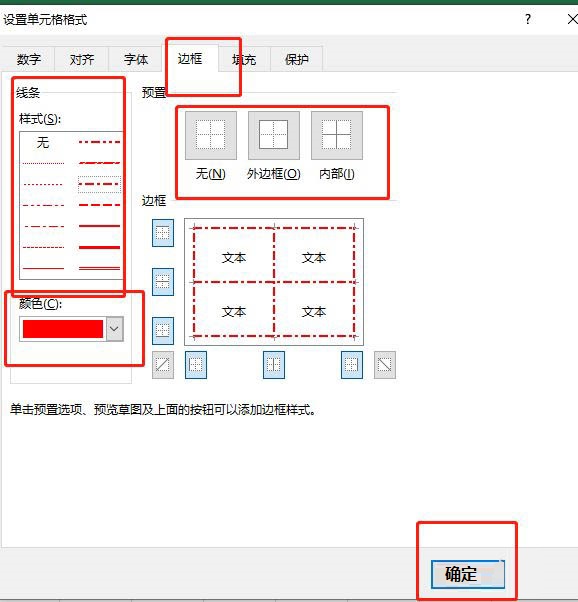Toggle the top border button
578x602 pixels.
[163, 233]
